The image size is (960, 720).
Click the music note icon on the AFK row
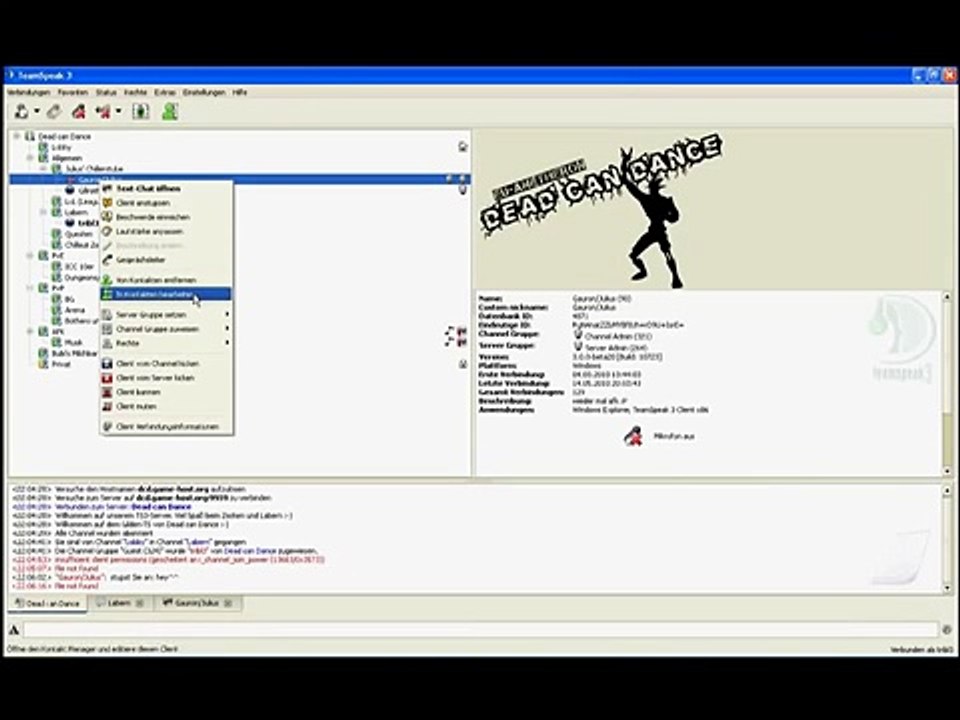(450, 331)
